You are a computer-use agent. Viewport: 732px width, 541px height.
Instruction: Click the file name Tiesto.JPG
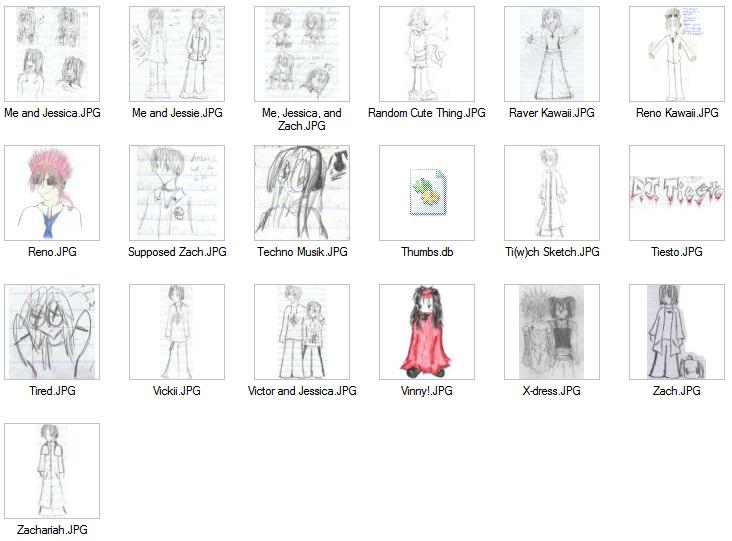(x=677, y=252)
